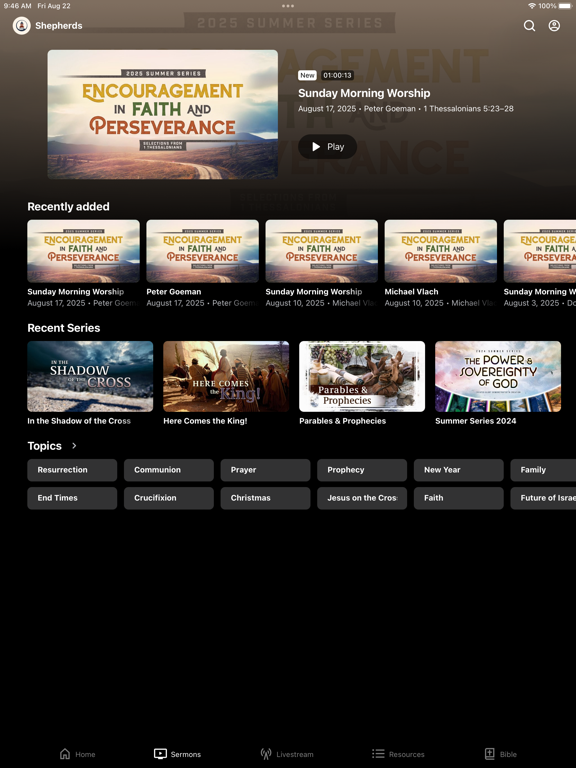Open the user account profile icon
Screen dimensions: 576x768
tap(554, 25)
